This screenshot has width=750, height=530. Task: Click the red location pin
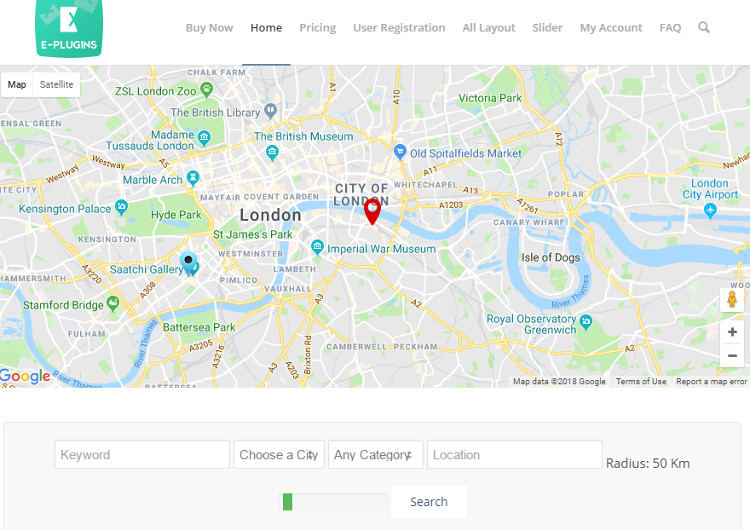coord(372,211)
